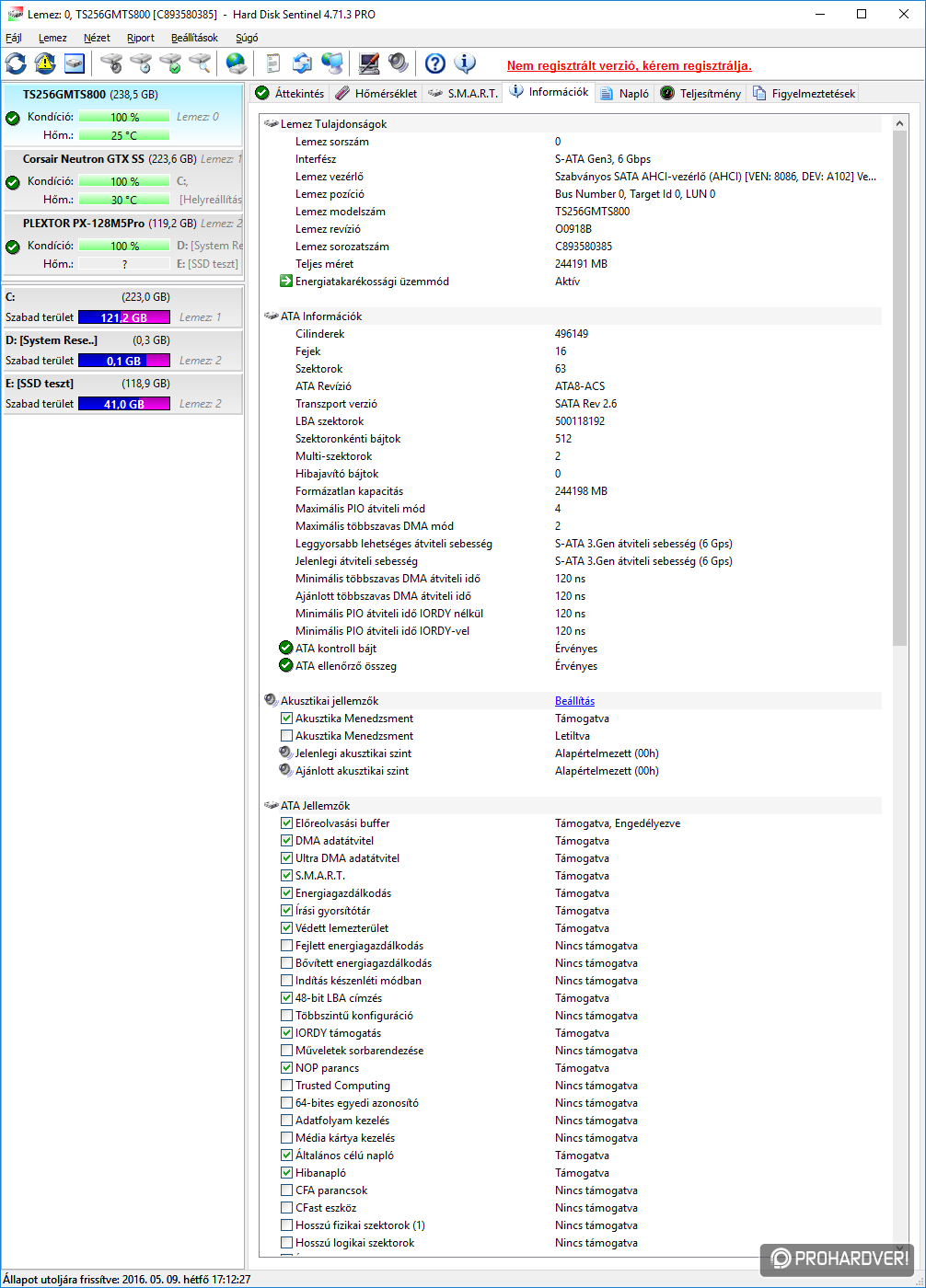The image size is (926, 1288).
Task: Switch to the Hőmérséklet tab
Action: [x=376, y=93]
